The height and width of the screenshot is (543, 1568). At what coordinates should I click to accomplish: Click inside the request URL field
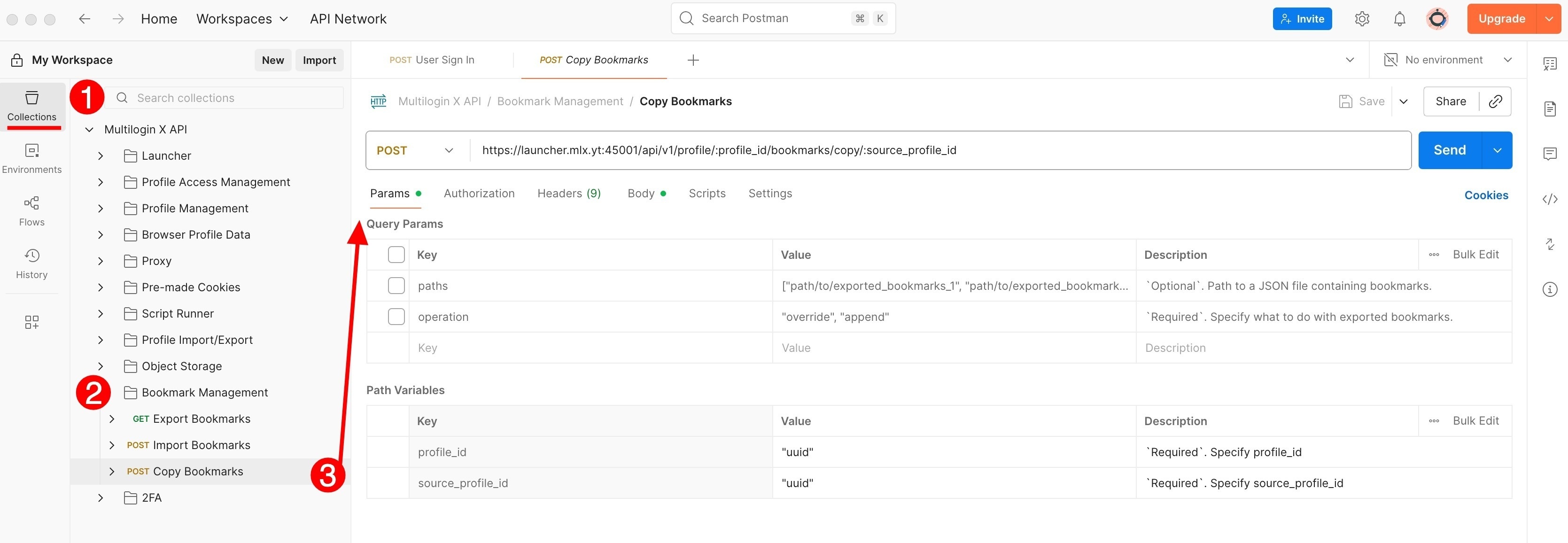[852, 150]
